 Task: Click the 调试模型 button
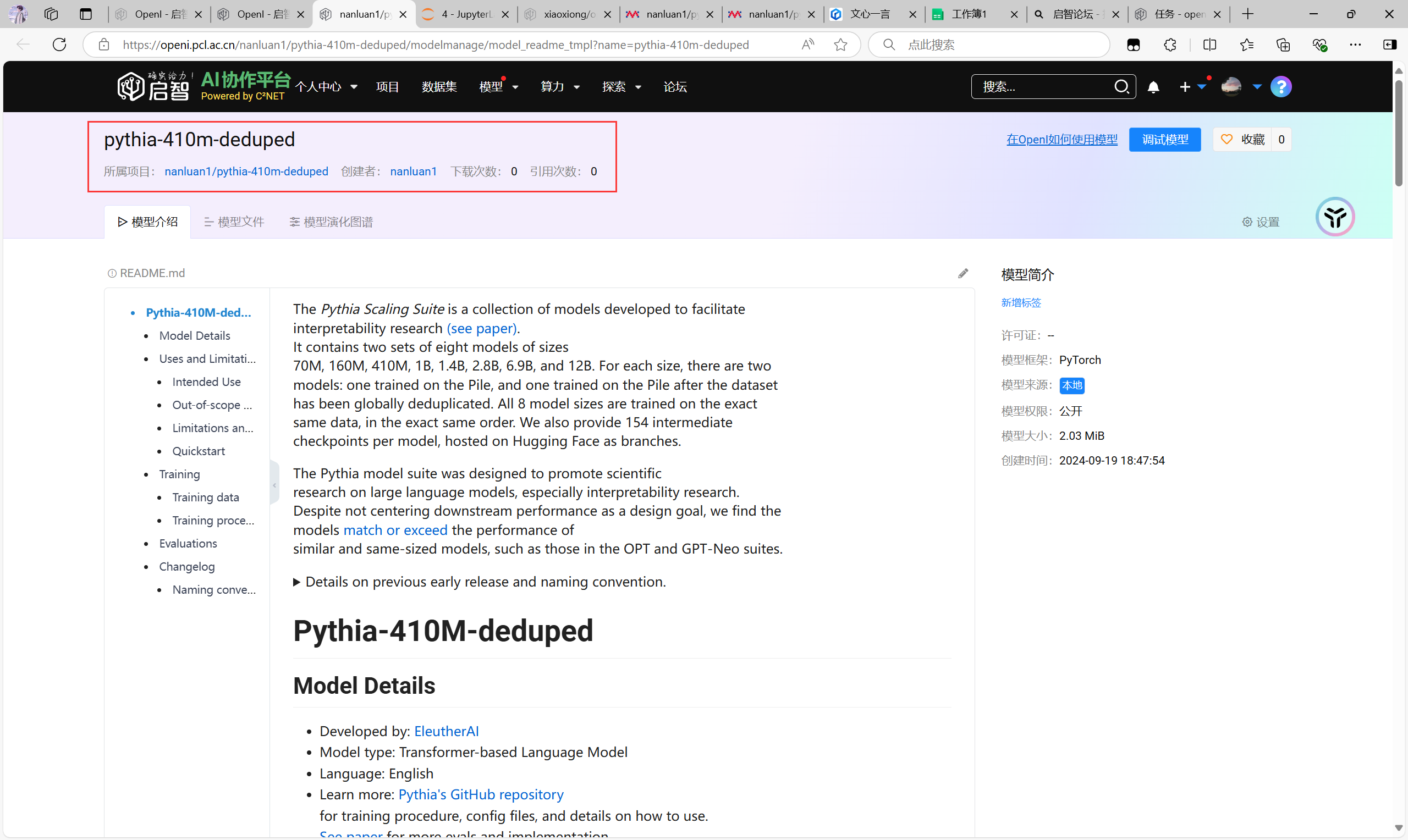(x=1164, y=139)
